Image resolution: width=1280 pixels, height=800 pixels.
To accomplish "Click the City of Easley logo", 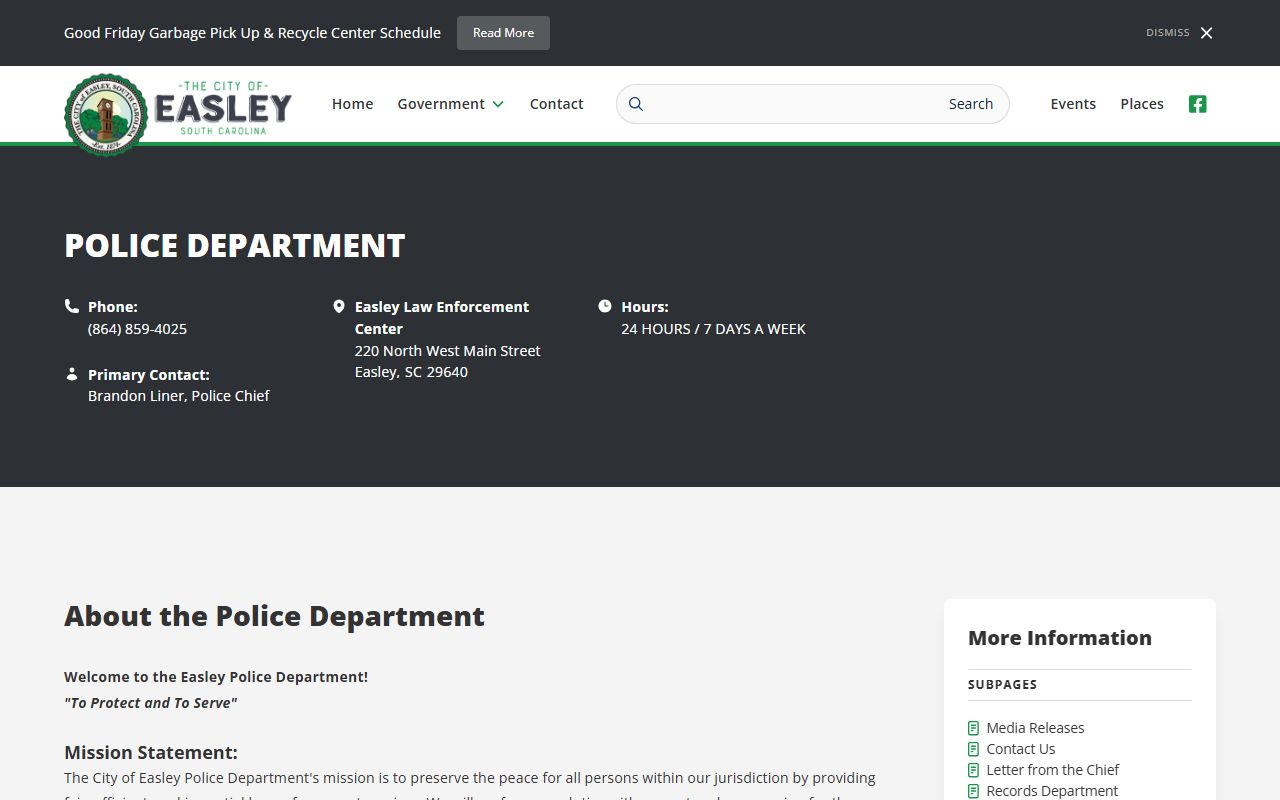I will click(x=178, y=114).
